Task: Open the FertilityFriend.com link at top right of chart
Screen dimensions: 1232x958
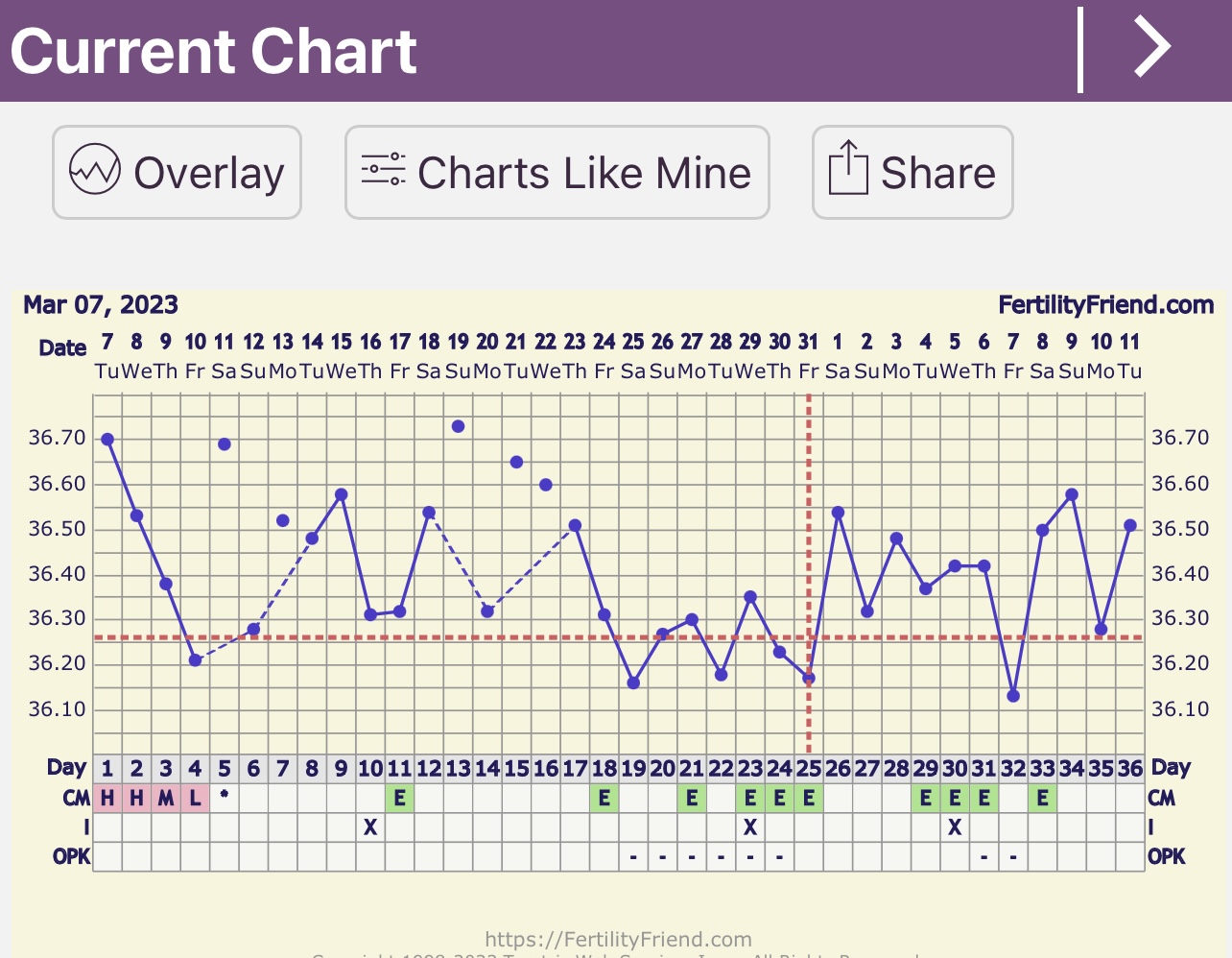Action: coord(1105,305)
